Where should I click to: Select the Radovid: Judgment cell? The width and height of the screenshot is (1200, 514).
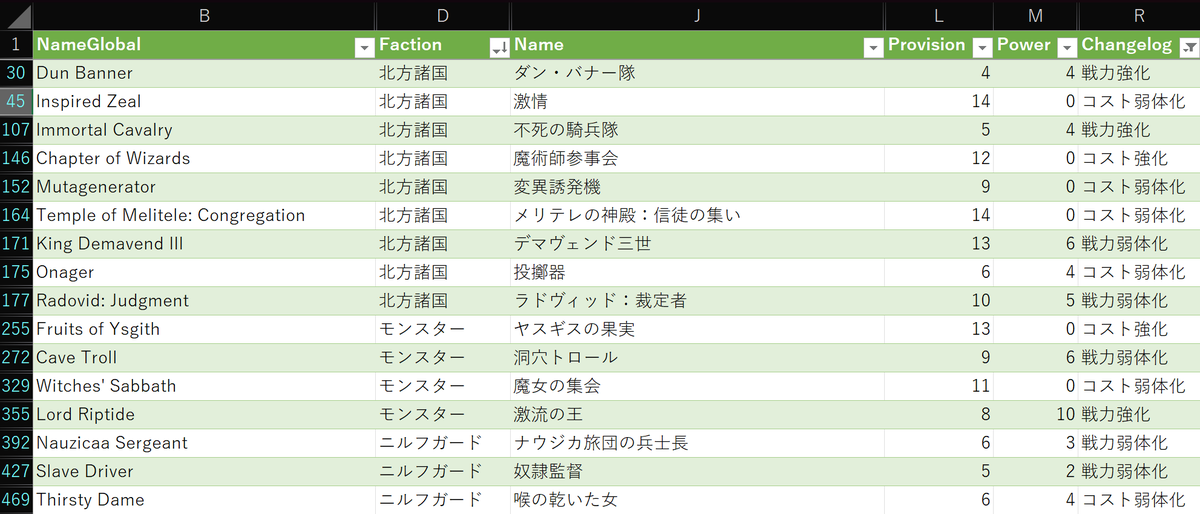point(204,301)
